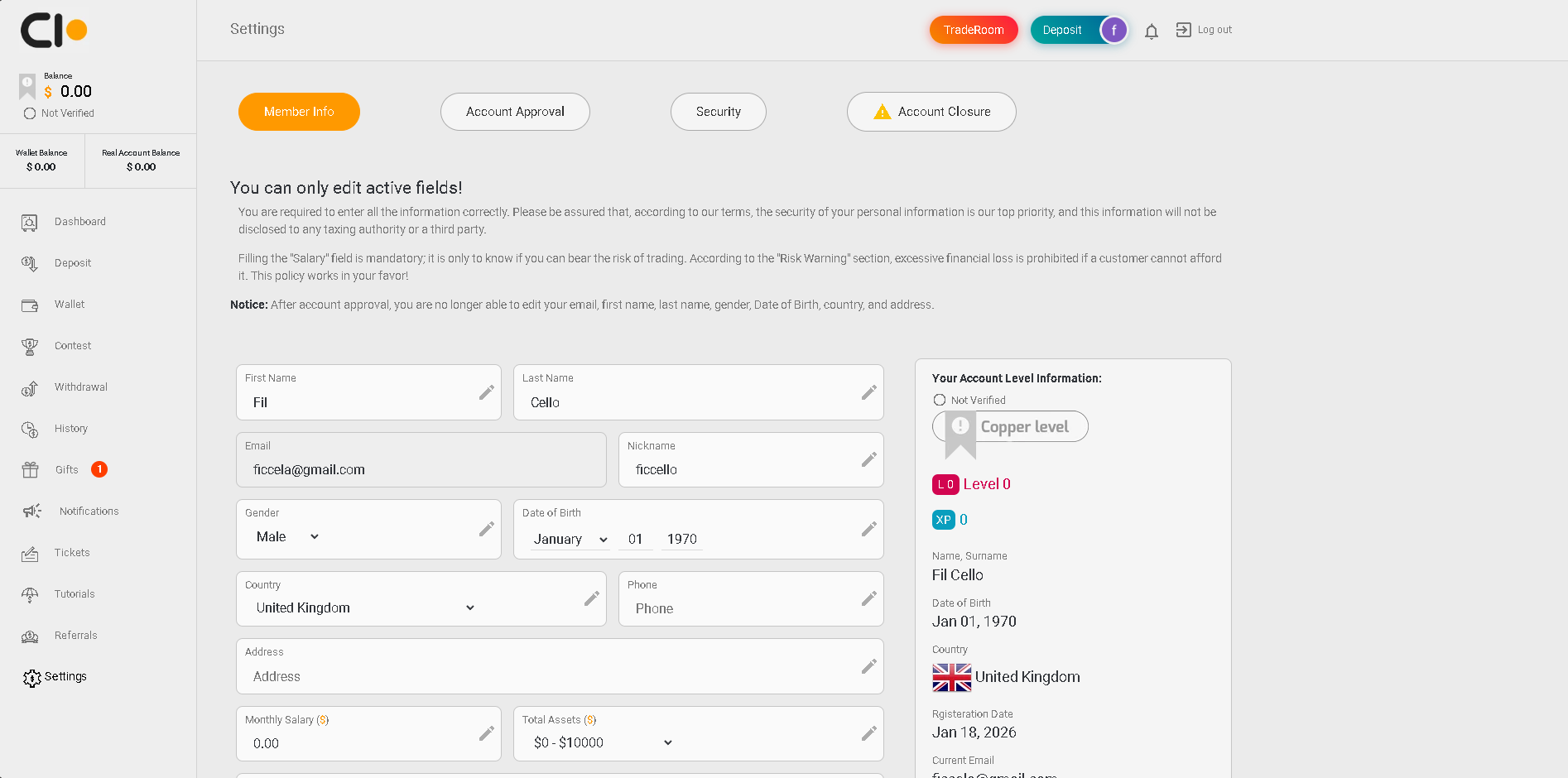Expand the Country dropdown
The width and height of the screenshot is (1568, 778).
coord(365,608)
